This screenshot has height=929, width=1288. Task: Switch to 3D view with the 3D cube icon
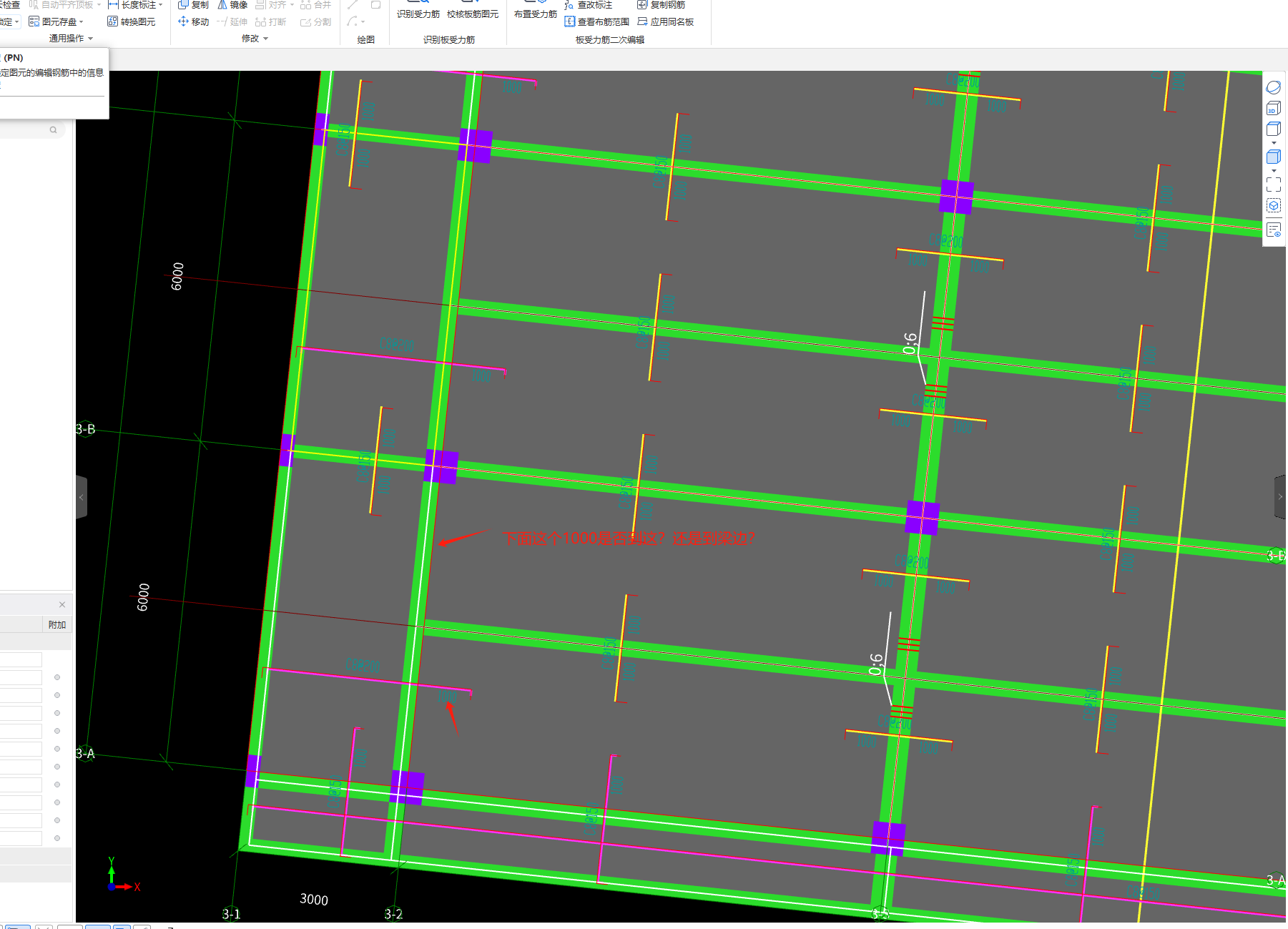[x=1274, y=108]
